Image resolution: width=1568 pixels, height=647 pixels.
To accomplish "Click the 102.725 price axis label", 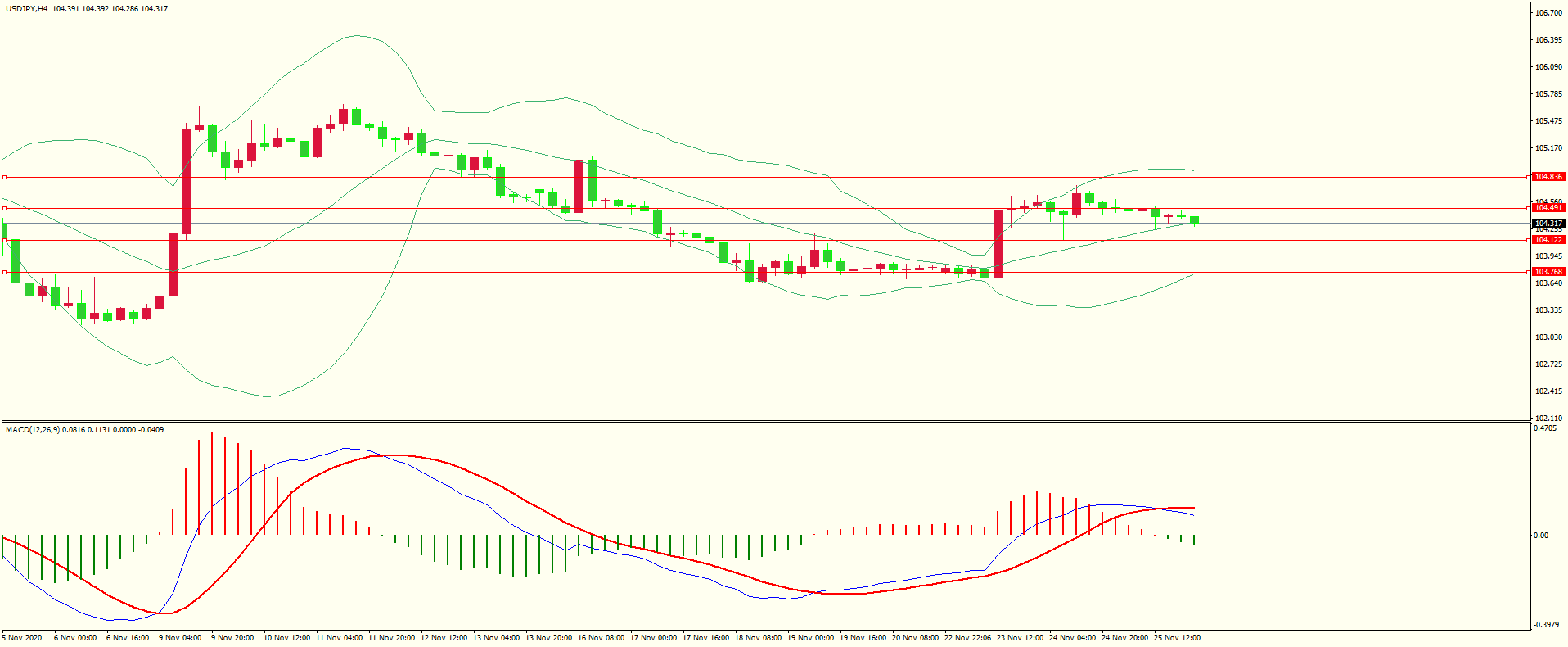I will tap(1549, 364).
